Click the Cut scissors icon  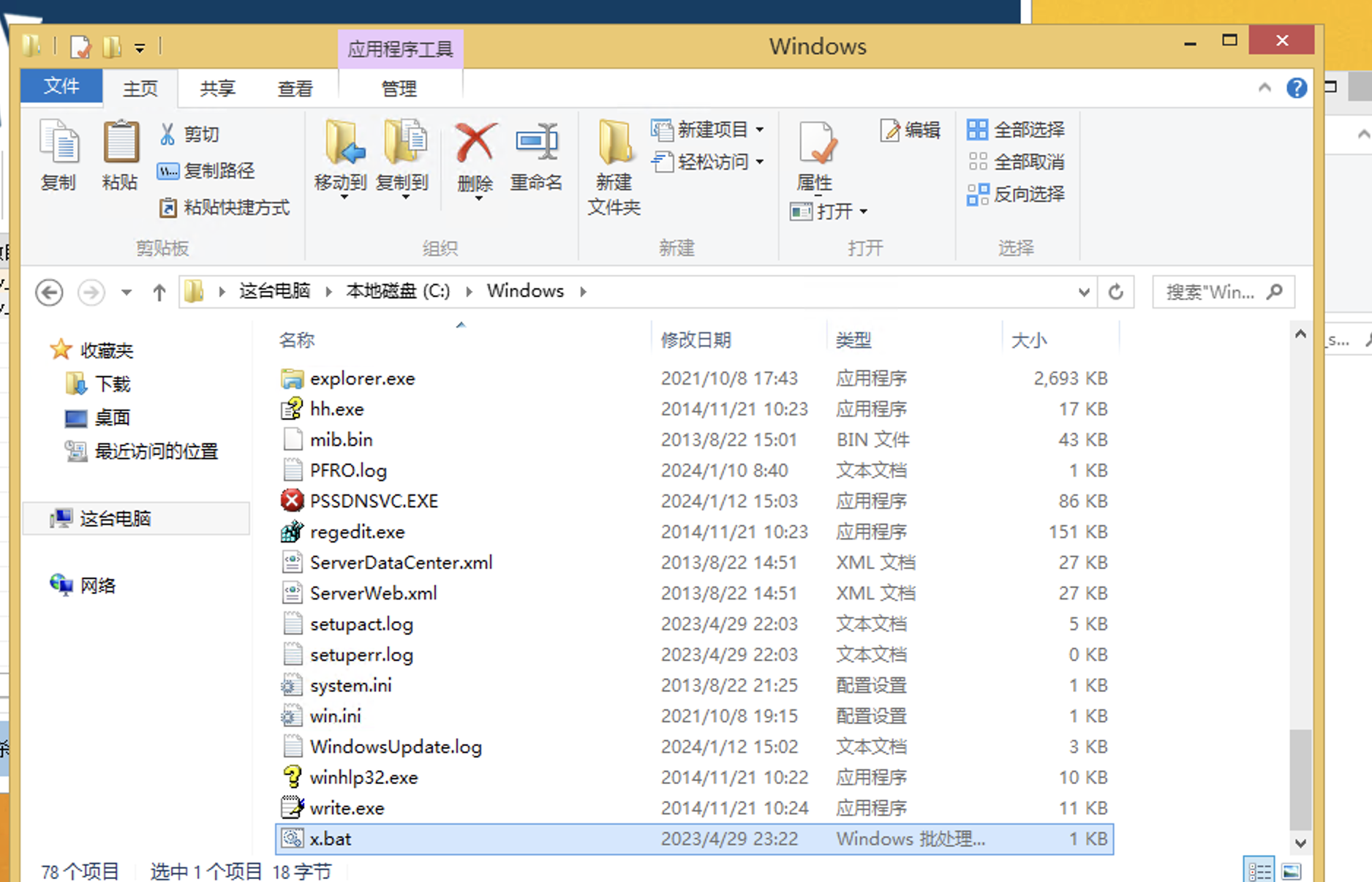[x=167, y=134]
